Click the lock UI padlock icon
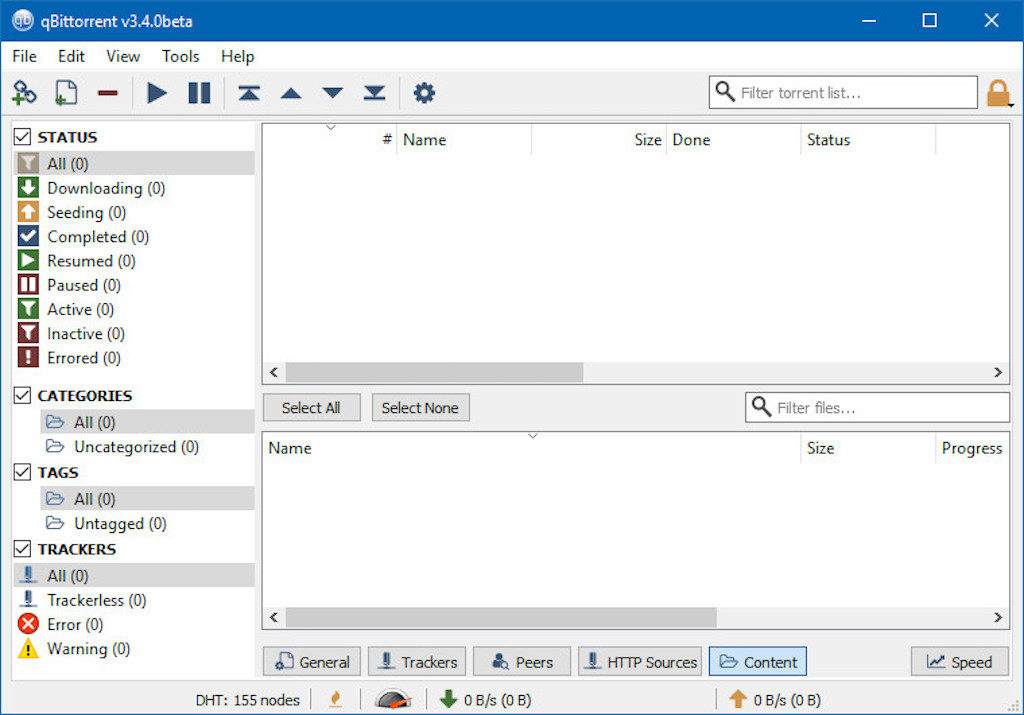The width and height of the screenshot is (1024, 715). [999, 93]
